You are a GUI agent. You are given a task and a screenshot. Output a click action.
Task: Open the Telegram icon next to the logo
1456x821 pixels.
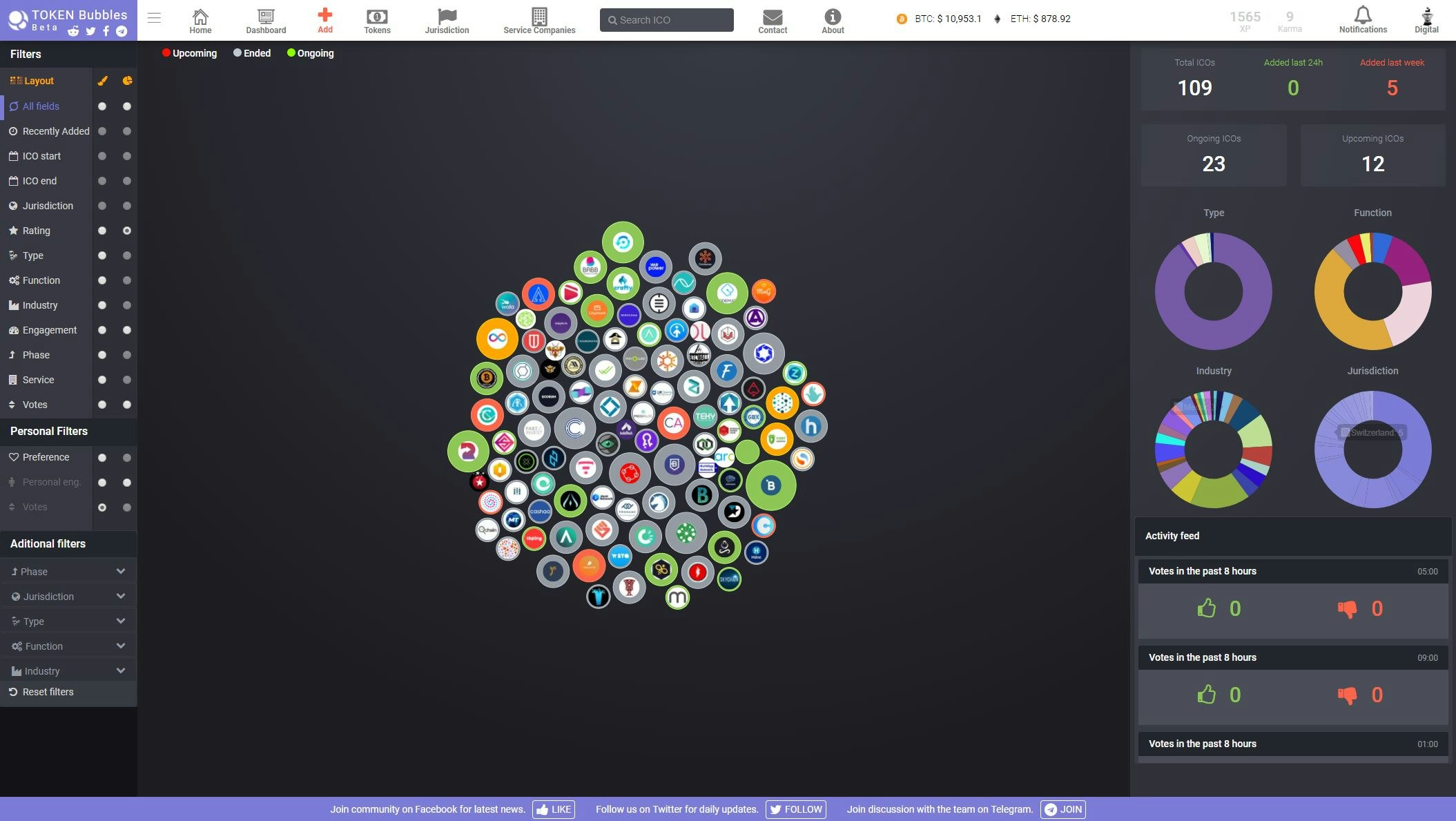click(123, 31)
